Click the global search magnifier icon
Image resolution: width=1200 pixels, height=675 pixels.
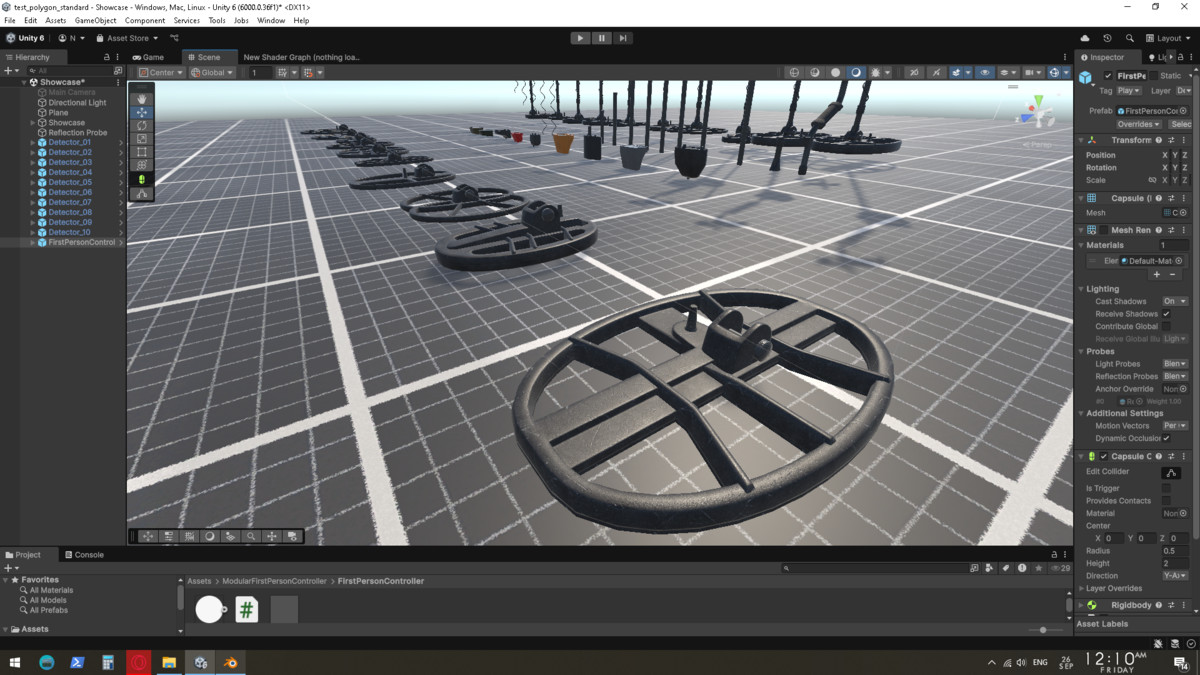coord(1129,38)
